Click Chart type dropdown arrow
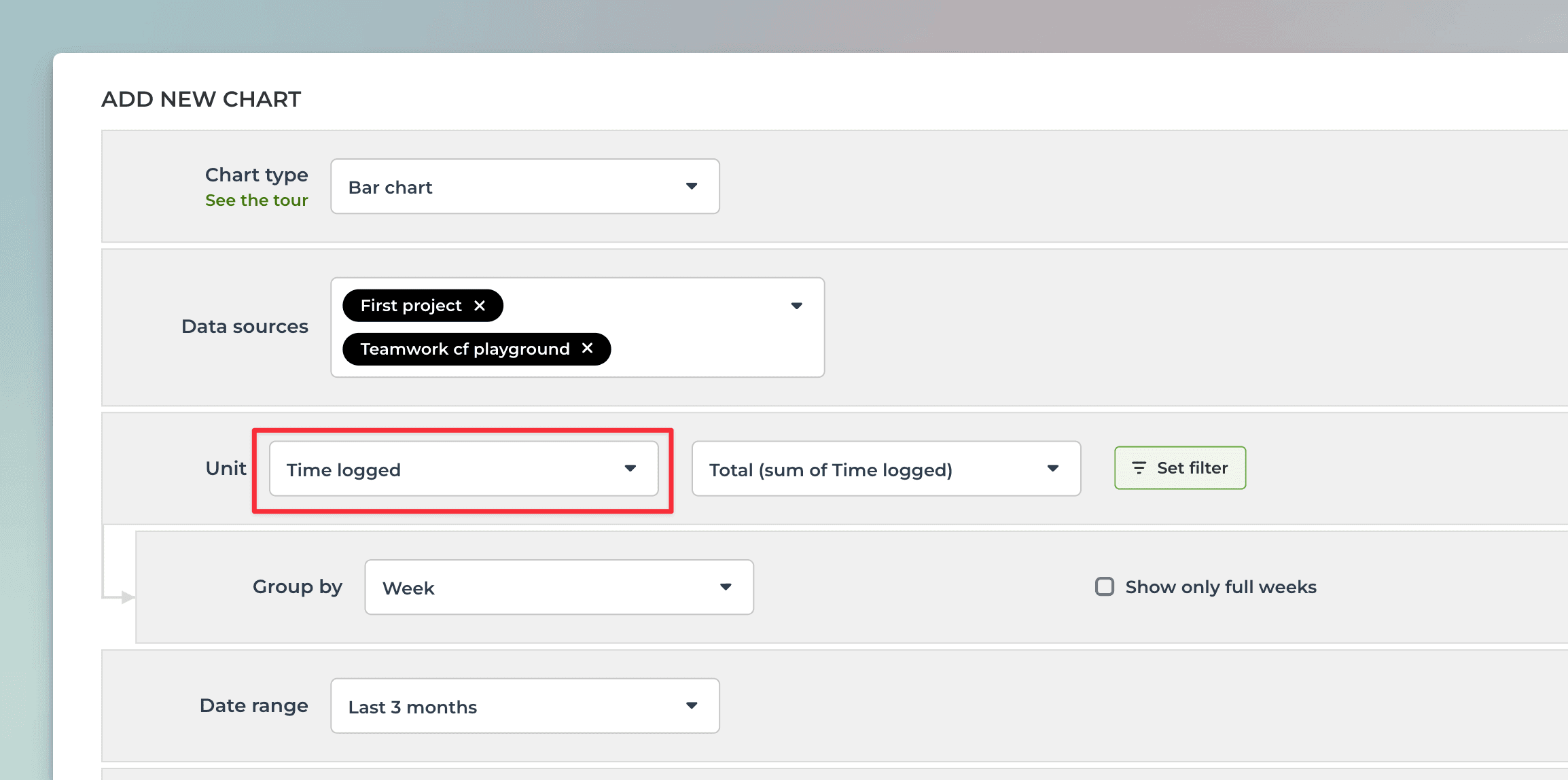Screen dimensions: 1568x780 point(692,186)
